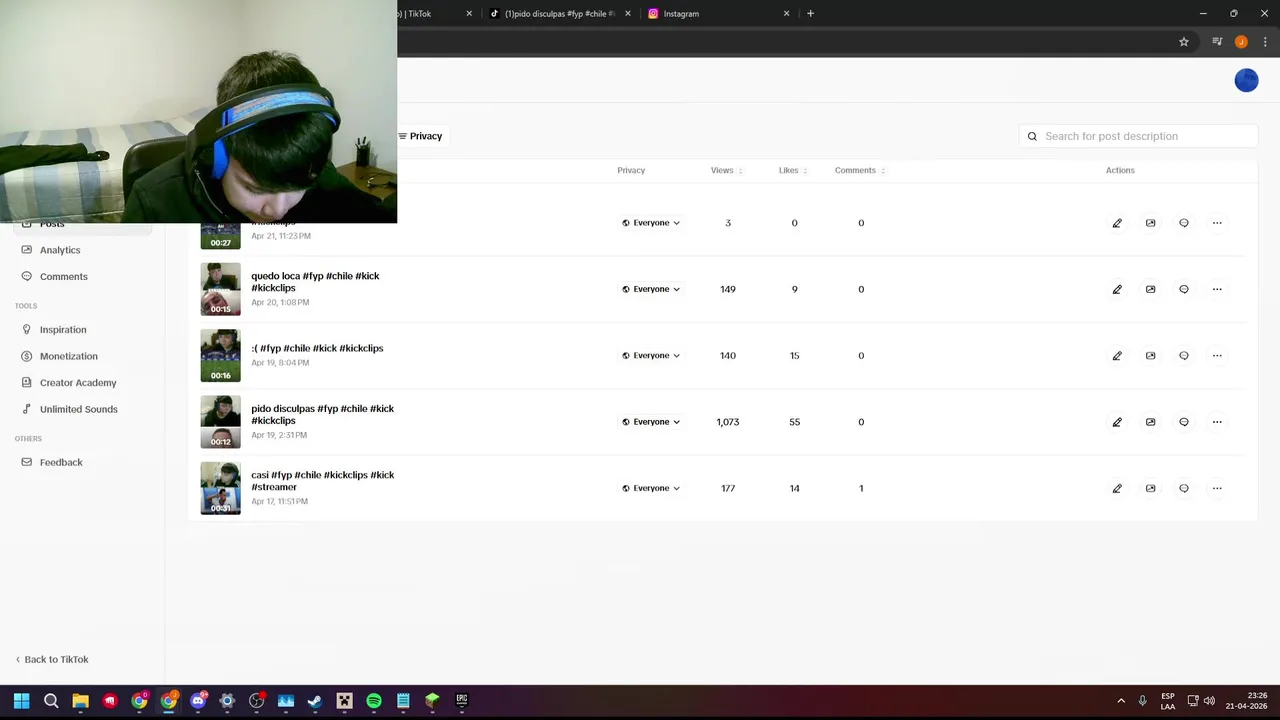1280x720 pixels.
Task: Click the blue profile avatar
Action: click(x=1246, y=80)
